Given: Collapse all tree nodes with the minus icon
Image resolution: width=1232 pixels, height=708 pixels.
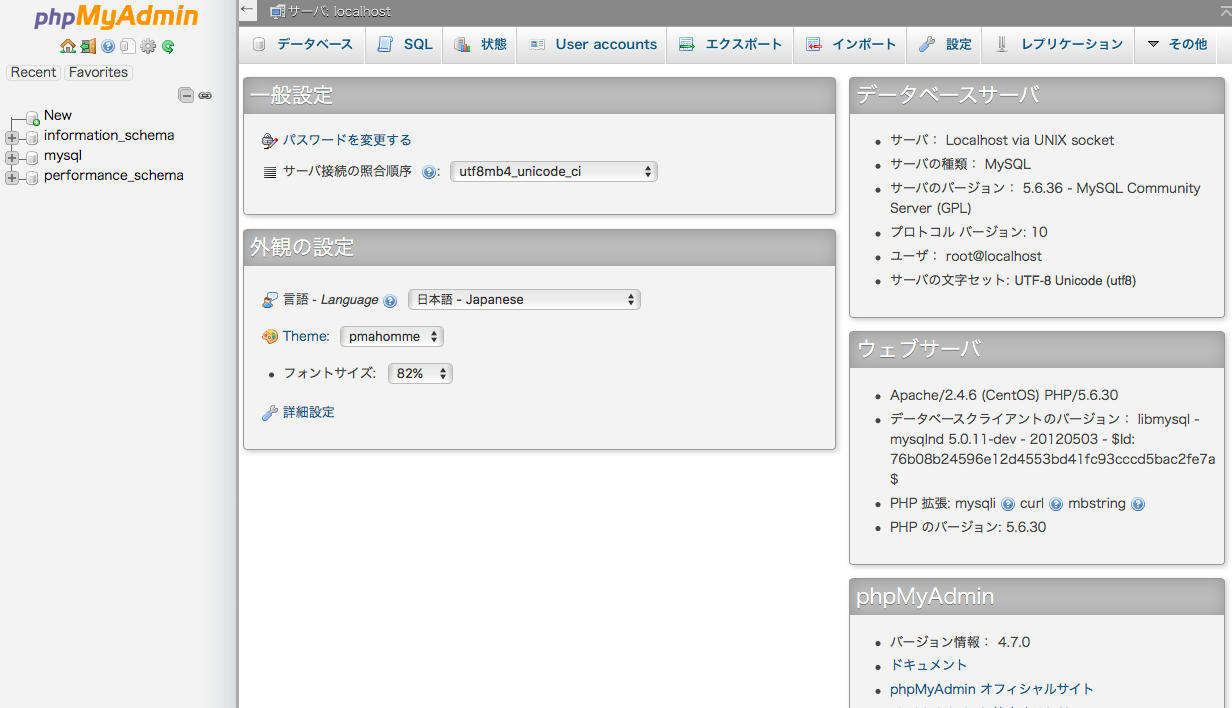Looking at the screenshot, I should pyautogui.click(x=187, y=94).
